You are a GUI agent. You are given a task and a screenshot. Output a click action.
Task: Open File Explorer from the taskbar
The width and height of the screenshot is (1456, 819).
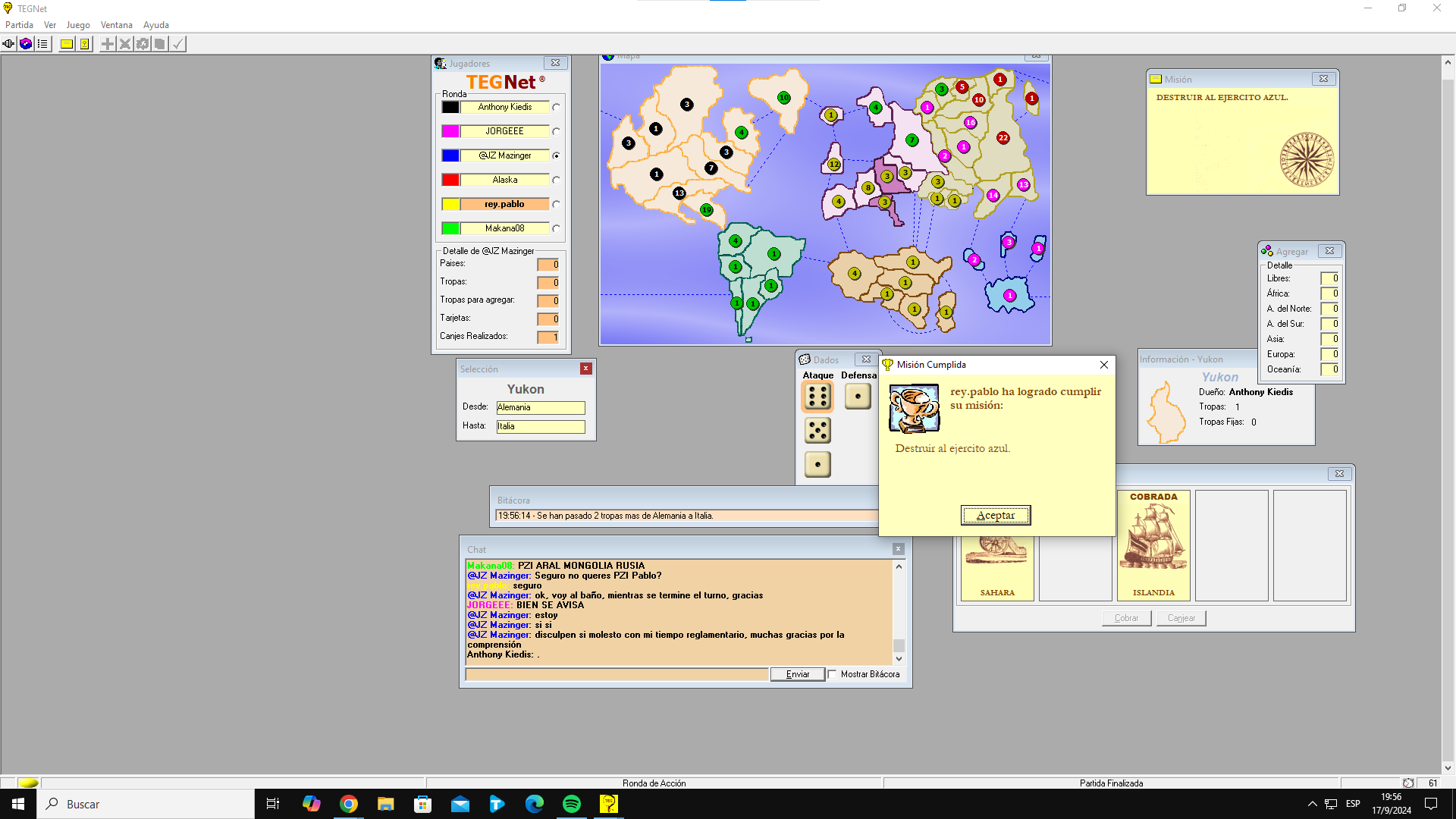coord(386,804)
